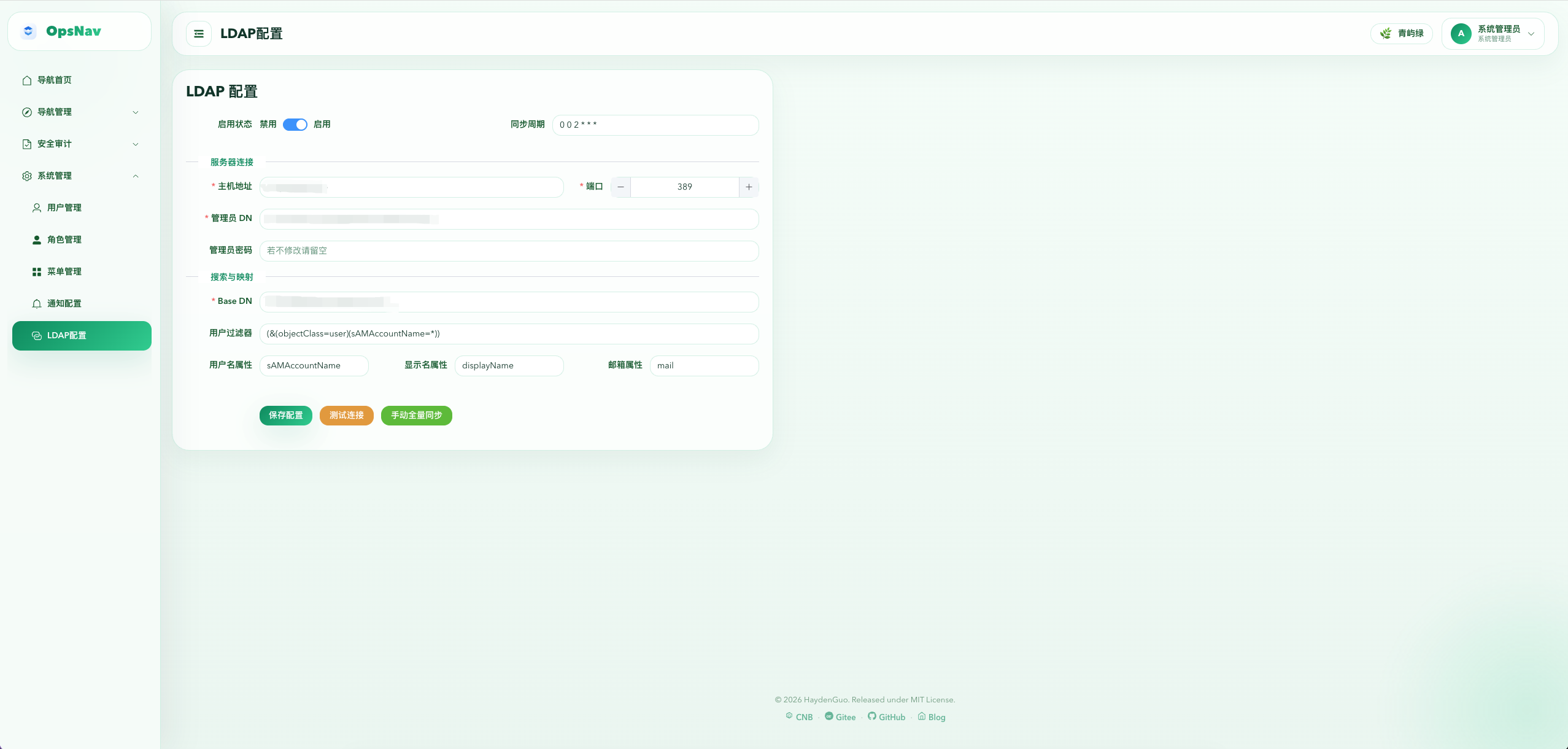This screenshot has height=749, width=1568.
Task: Click the Gitee icon in footer
Action: click(828, 716)
